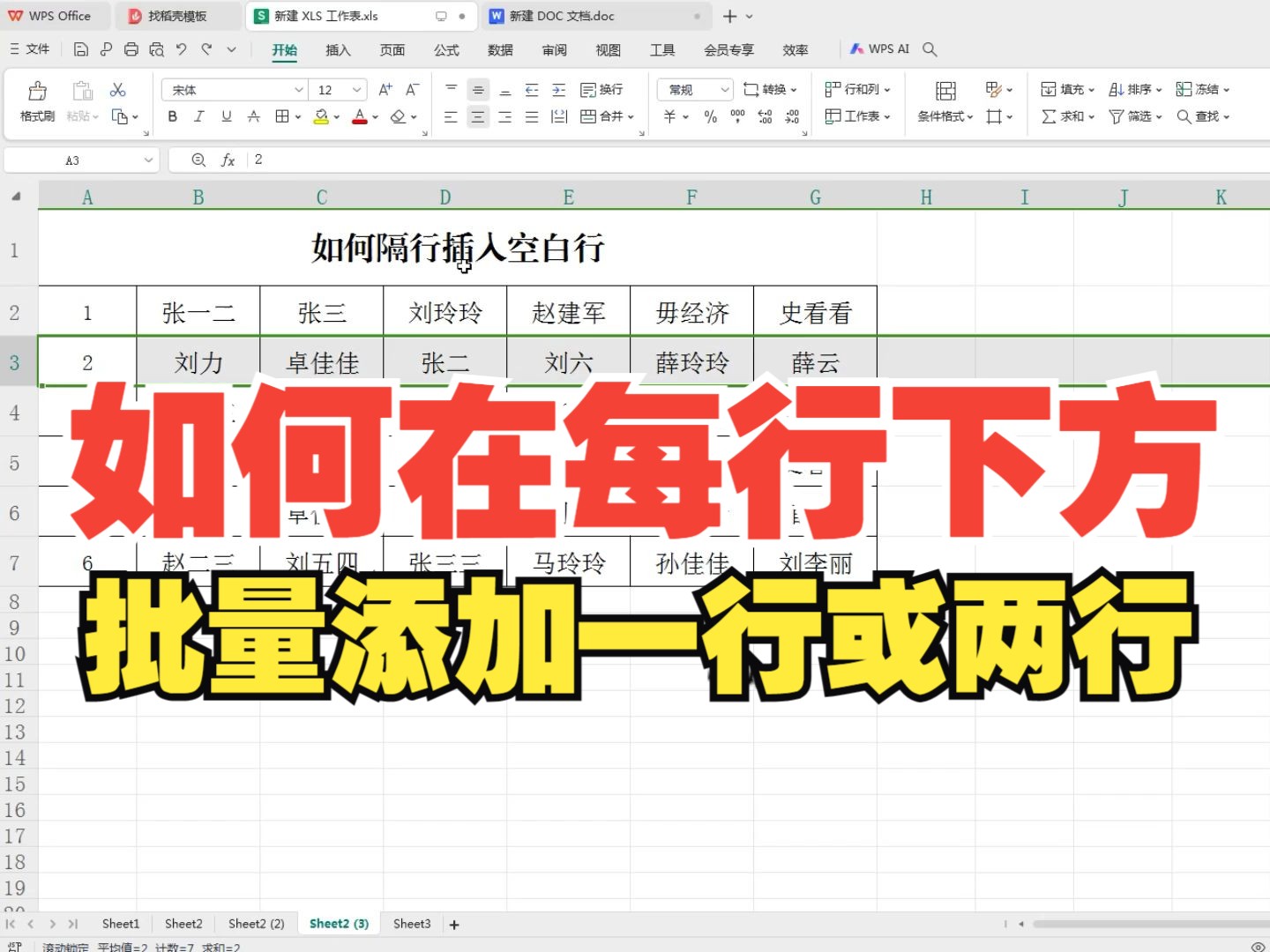Click the zoom magnifier icon in formula bar
1270x952 pixels.
pyautogui.click(x=198, y=160)
